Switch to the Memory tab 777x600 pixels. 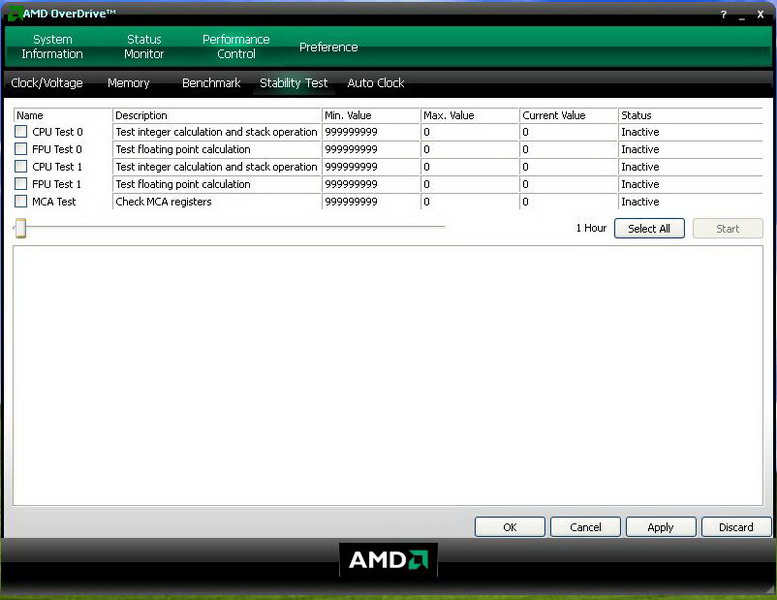[128, 83]
